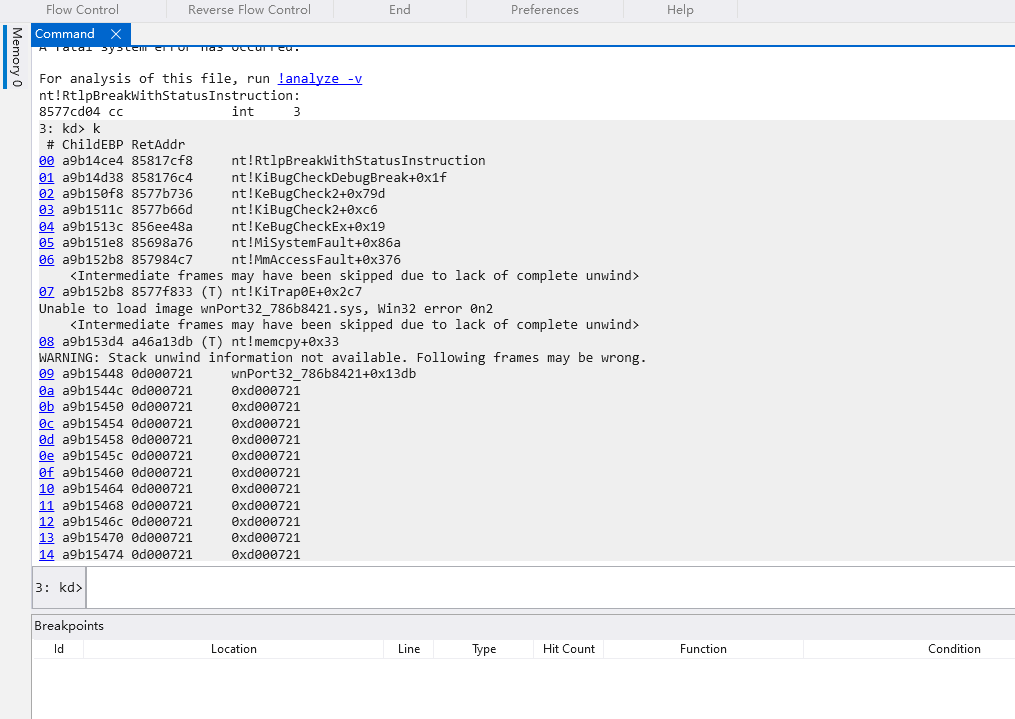Open the Flow Control ribbon group

click(x=82, y=10)
